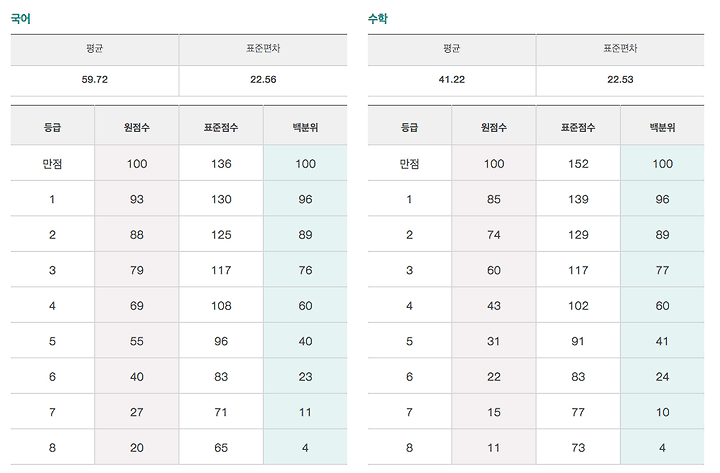
Task: Select 수학 grade 4 raw score 43
Action: [x=494, y=306]
